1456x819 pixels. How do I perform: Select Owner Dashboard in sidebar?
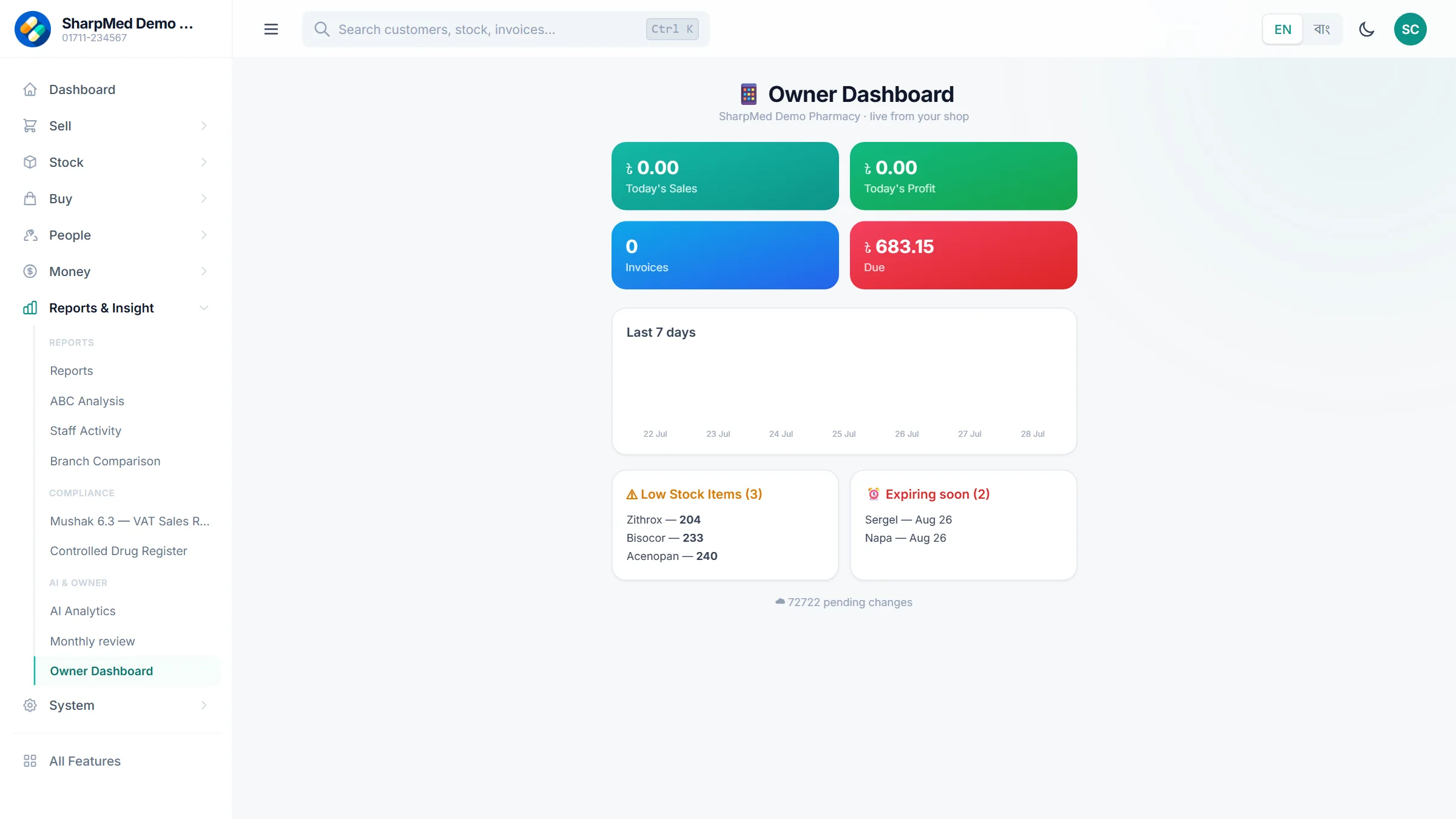click(x=127, y=671)
